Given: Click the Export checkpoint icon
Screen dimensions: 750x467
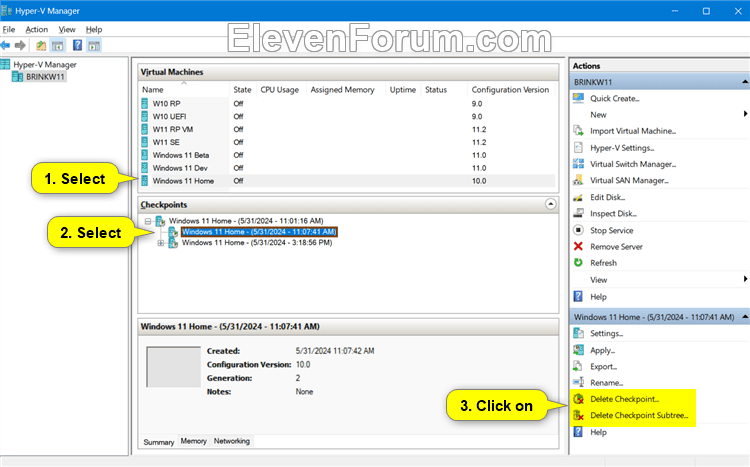Looking at the screenshot, I should 578,366.
